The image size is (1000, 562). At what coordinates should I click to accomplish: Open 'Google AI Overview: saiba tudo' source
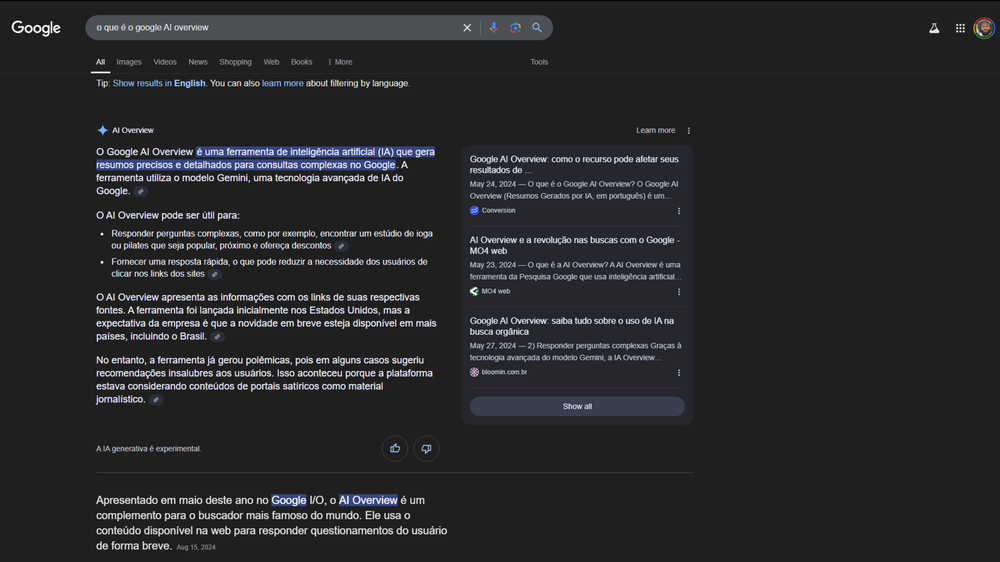pos(571,326)
